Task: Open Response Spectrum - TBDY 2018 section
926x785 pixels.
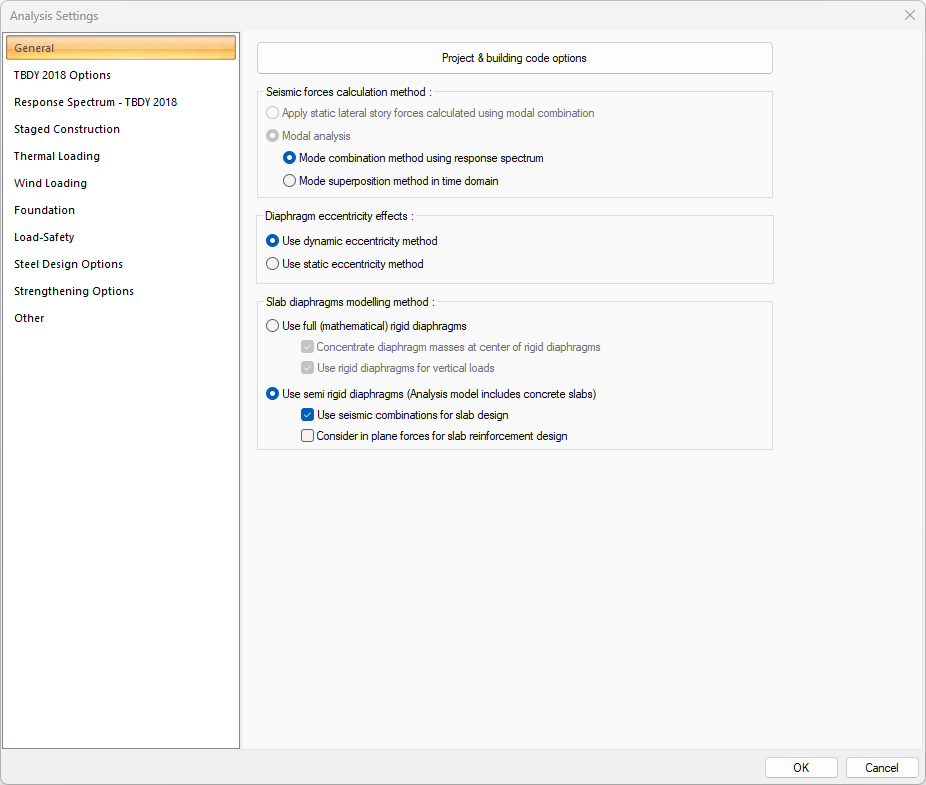Action: [x=95, y=102]
